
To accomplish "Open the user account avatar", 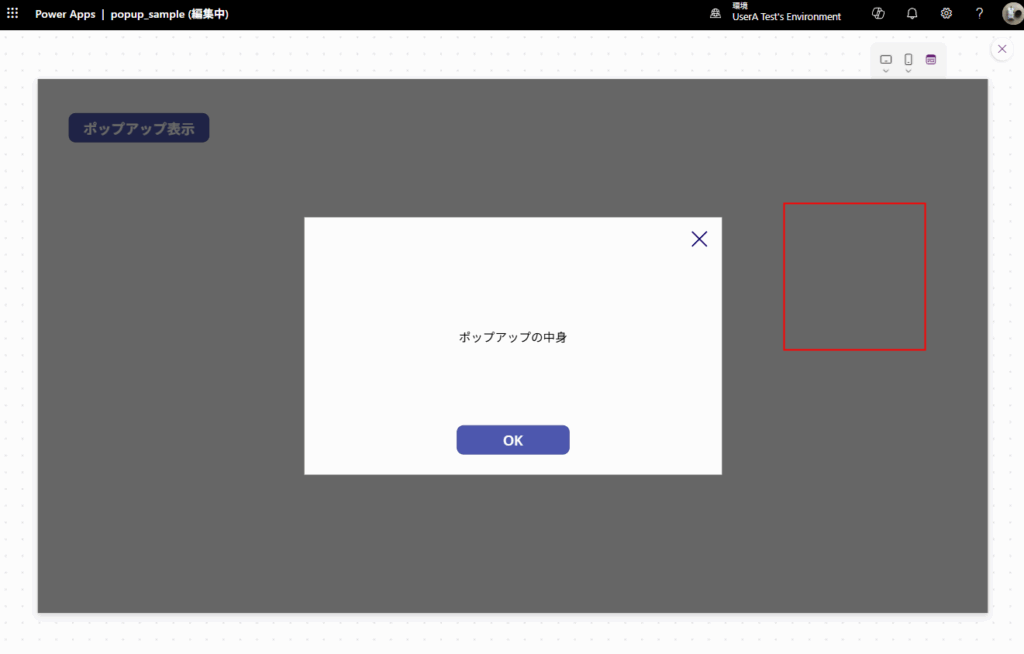I will click(1012, 14).
